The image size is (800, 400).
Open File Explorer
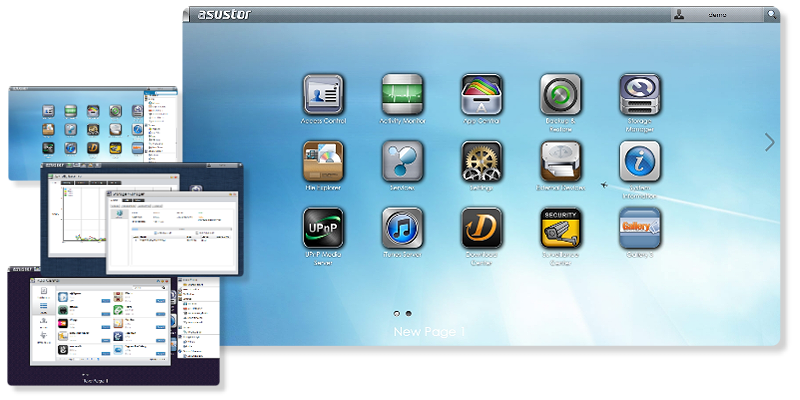point(323,161)
